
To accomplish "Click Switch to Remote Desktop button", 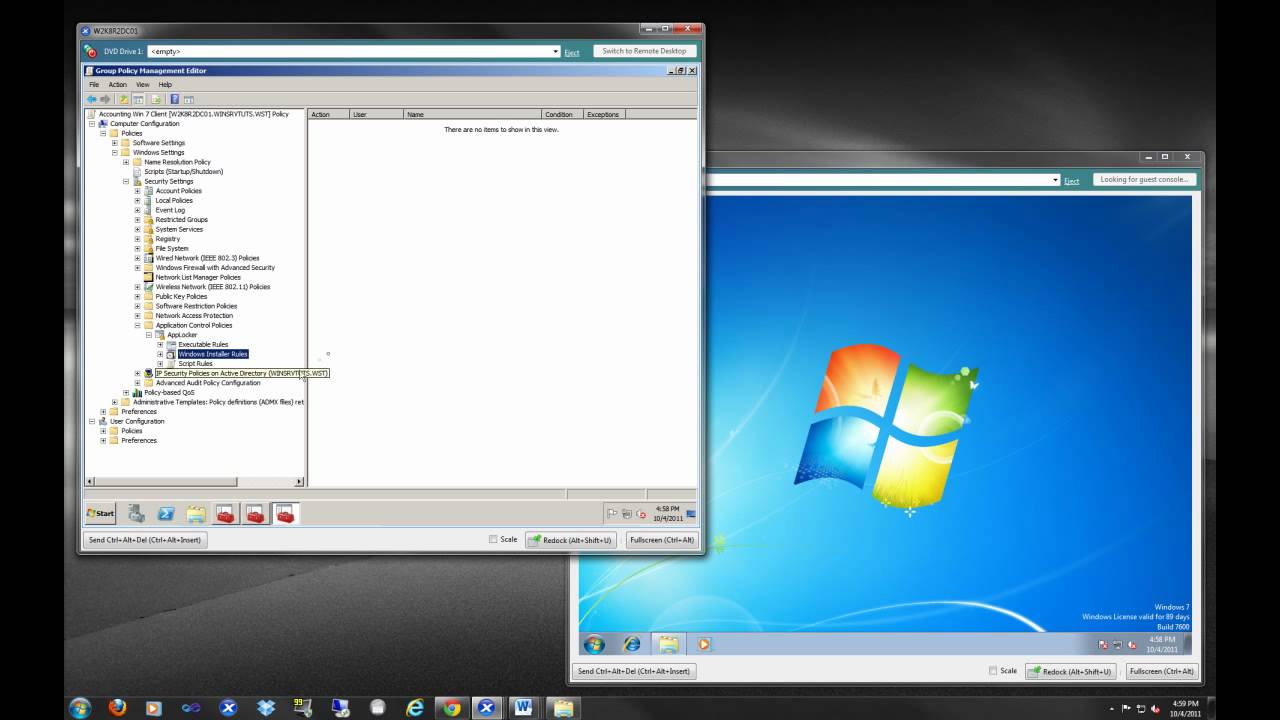I will 644,51.
